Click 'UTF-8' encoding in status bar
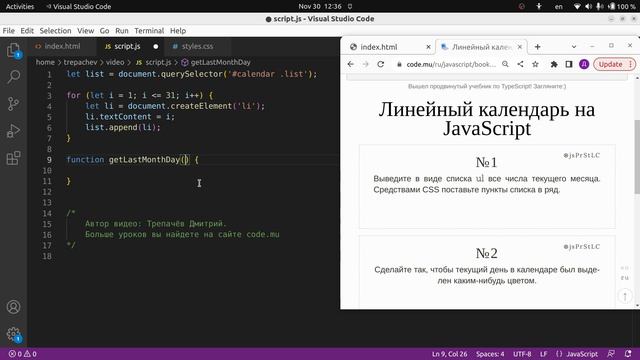The height and width of the screenshot is (360, 640). 522,354
